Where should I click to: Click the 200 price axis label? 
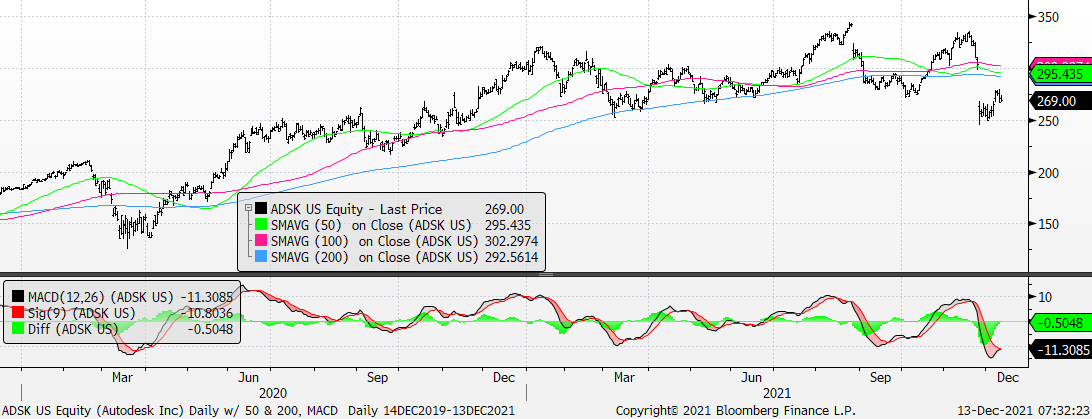[x=1047, y=173]
